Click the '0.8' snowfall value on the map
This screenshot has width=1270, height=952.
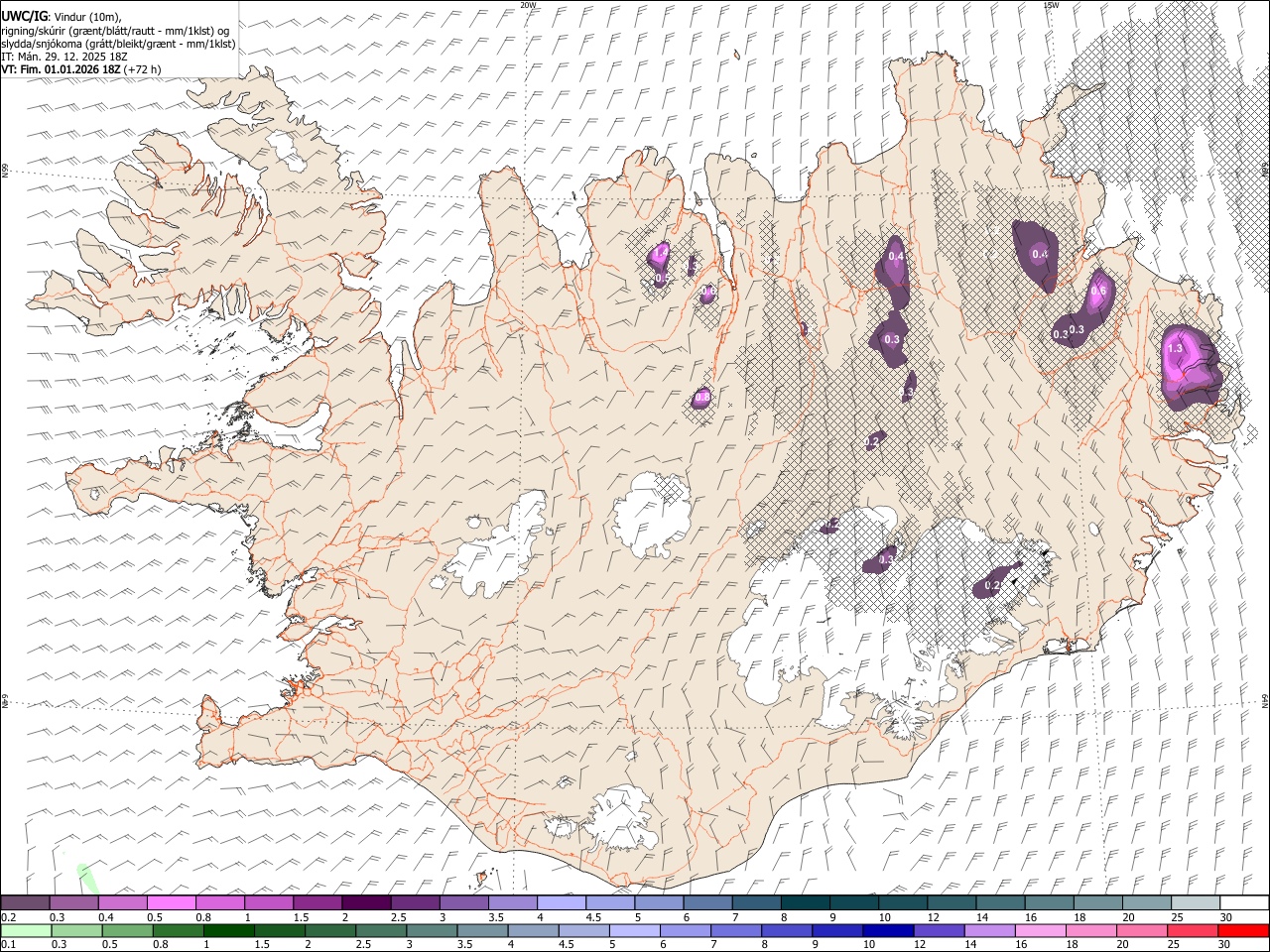(x=701, y=397)
